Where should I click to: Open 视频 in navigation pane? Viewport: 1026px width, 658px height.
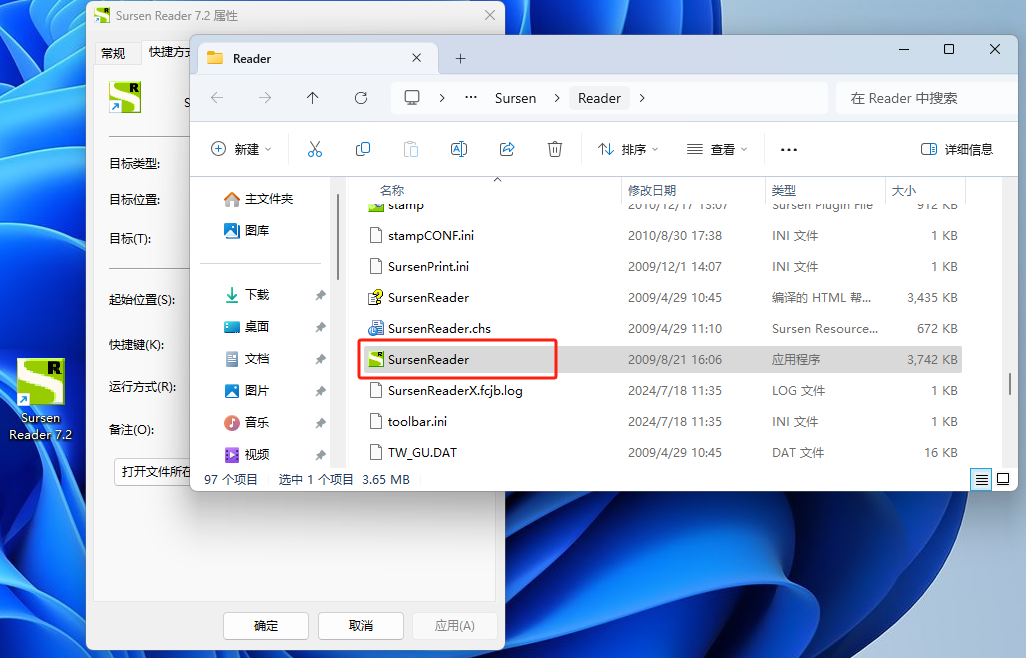(247, 455)
